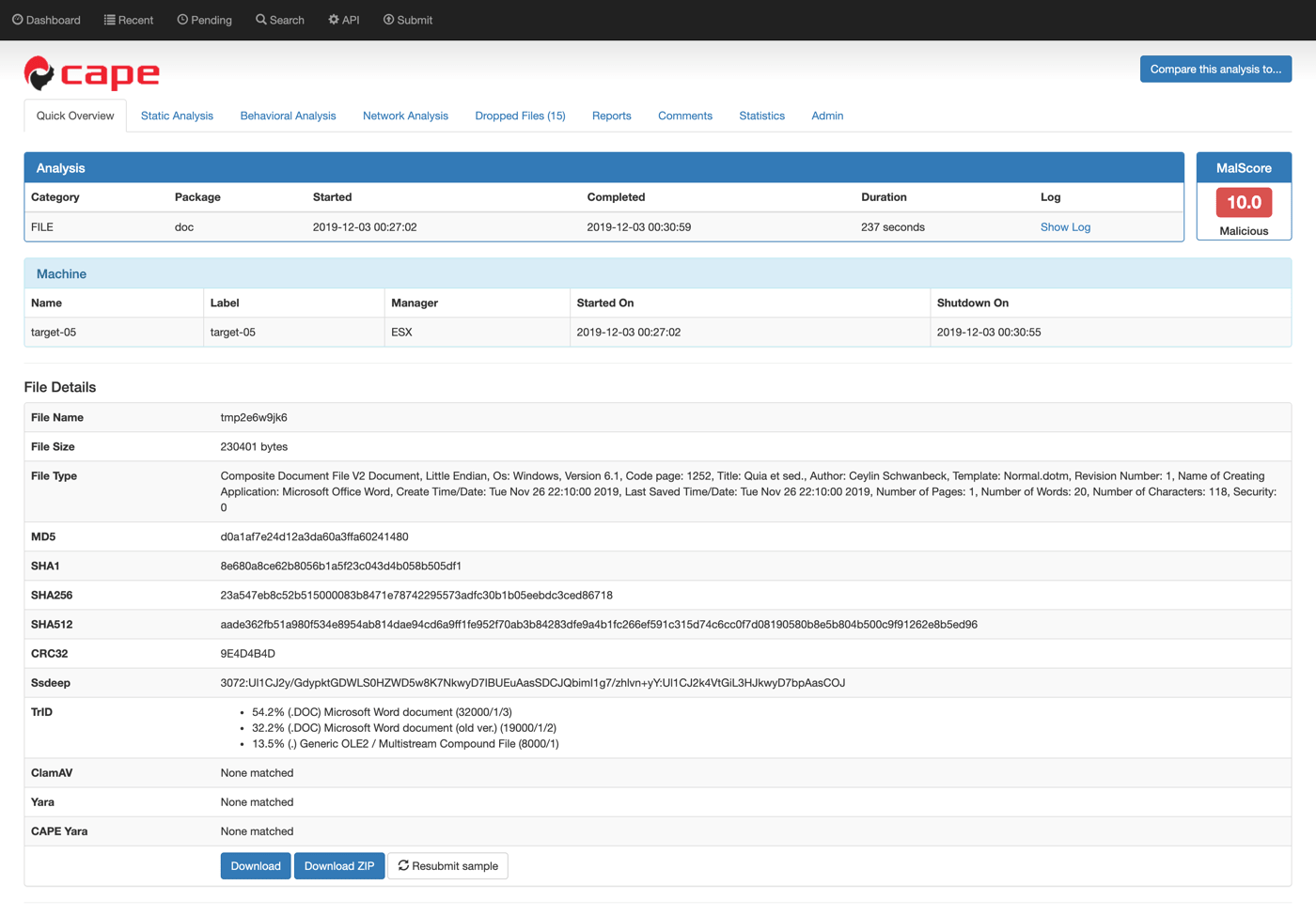Open Pending in top navigation
This screenshot has height=916, width=1316.
point(204,20)
